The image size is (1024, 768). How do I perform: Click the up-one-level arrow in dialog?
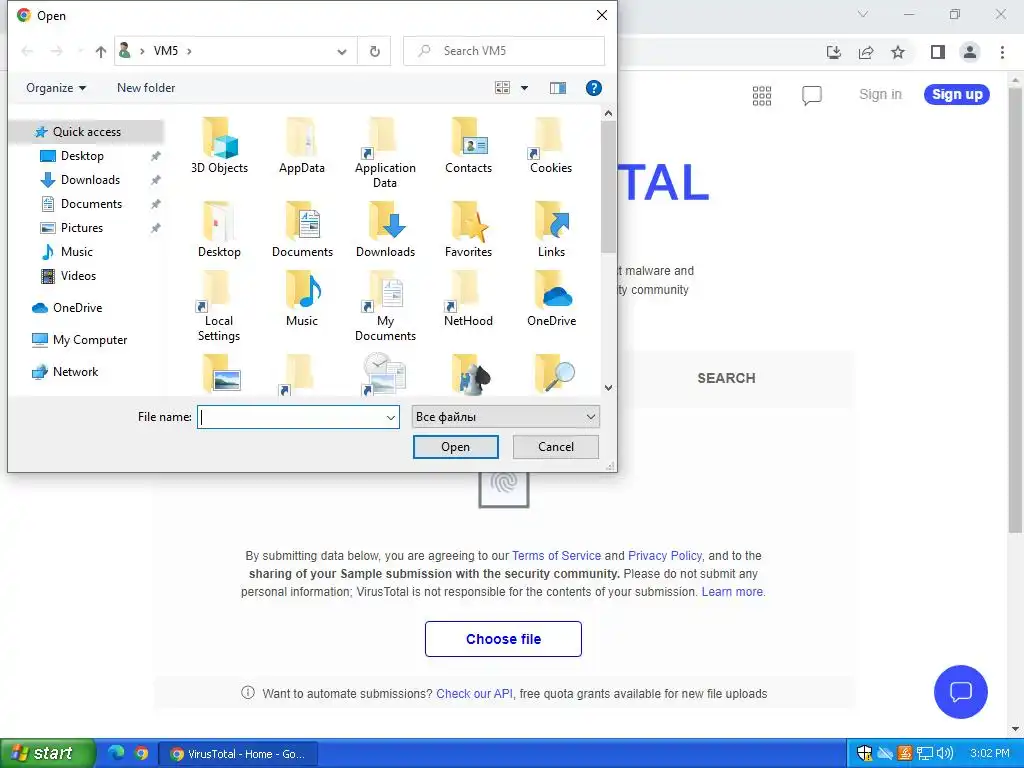101,51
